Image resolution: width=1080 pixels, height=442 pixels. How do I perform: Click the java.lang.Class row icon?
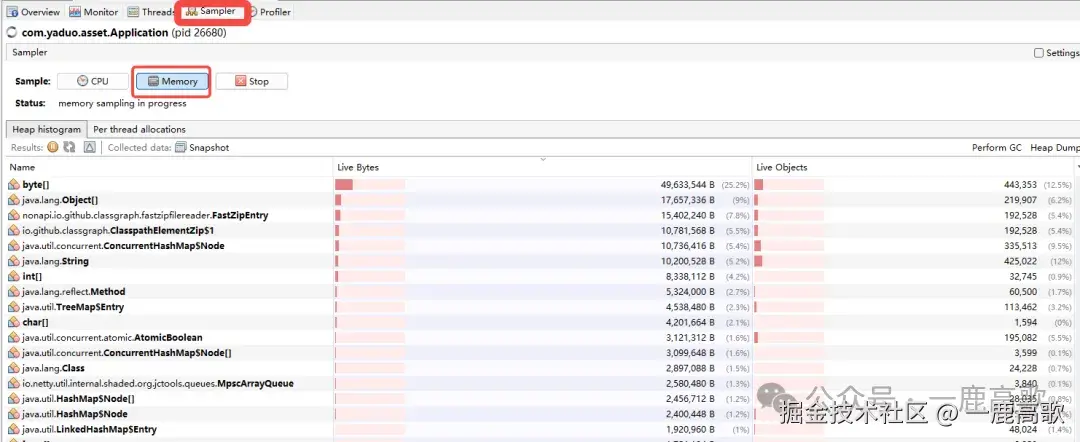(14, 368)
